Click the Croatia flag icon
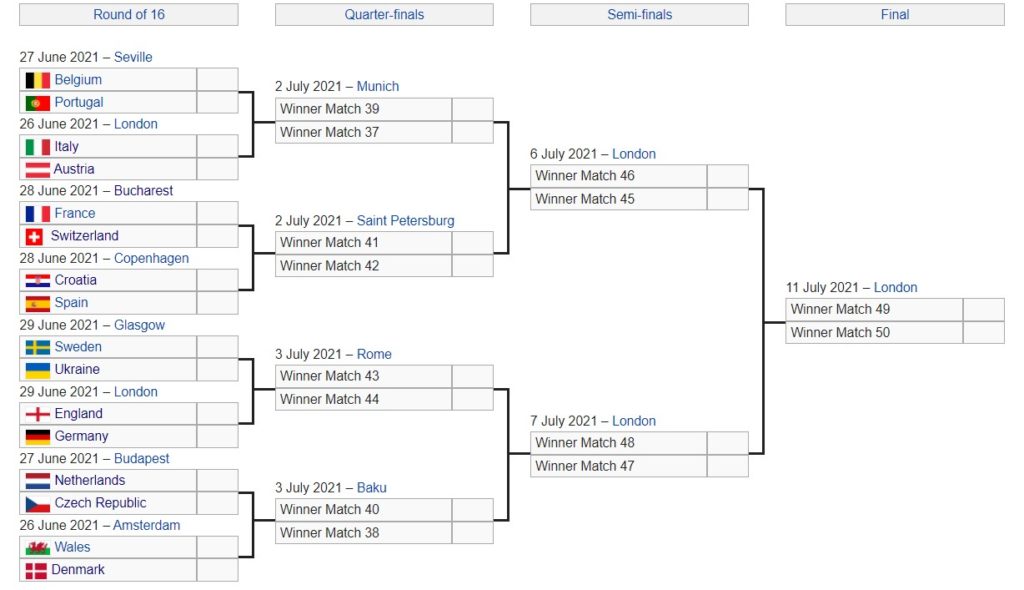Viewport: 1024px width, 590px height. point(38,281)
